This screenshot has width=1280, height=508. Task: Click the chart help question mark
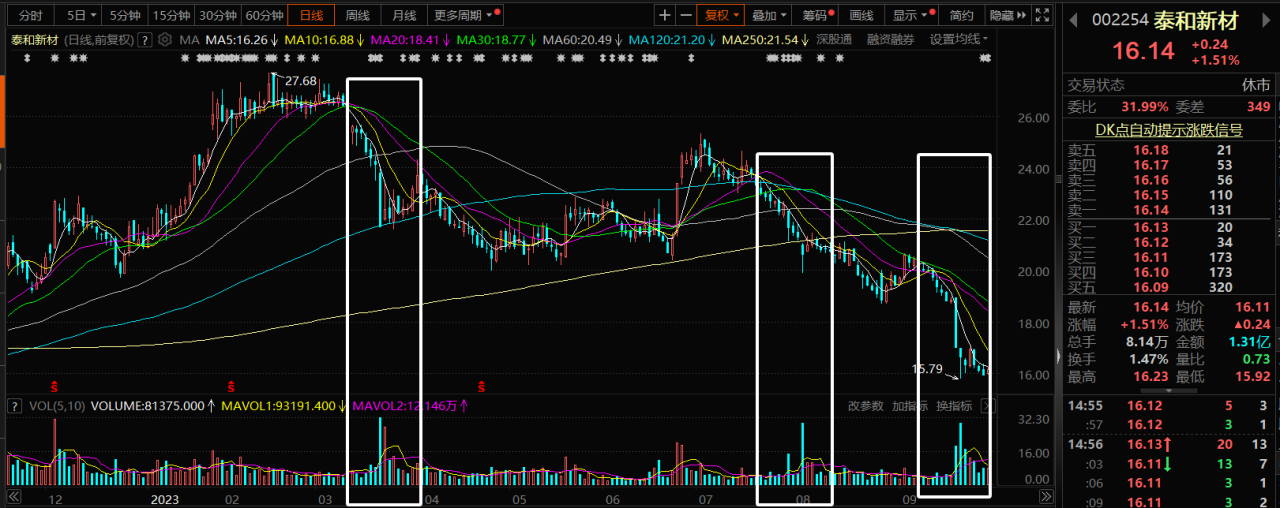pyautogui.click(x=145, y=39)
